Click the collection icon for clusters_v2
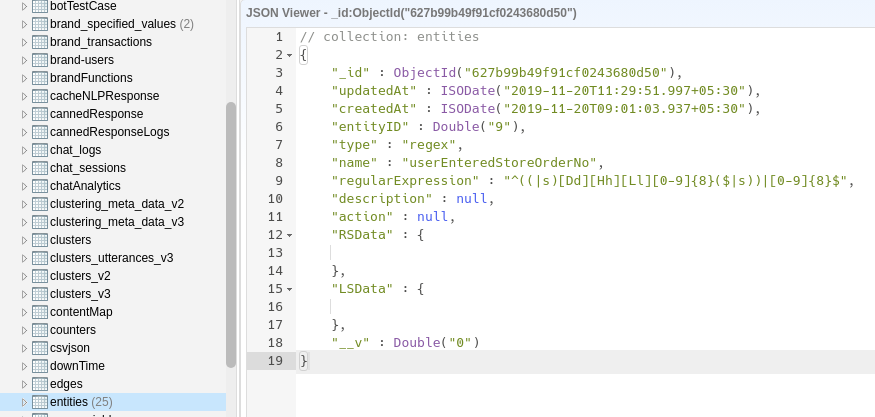 (40, 276)
